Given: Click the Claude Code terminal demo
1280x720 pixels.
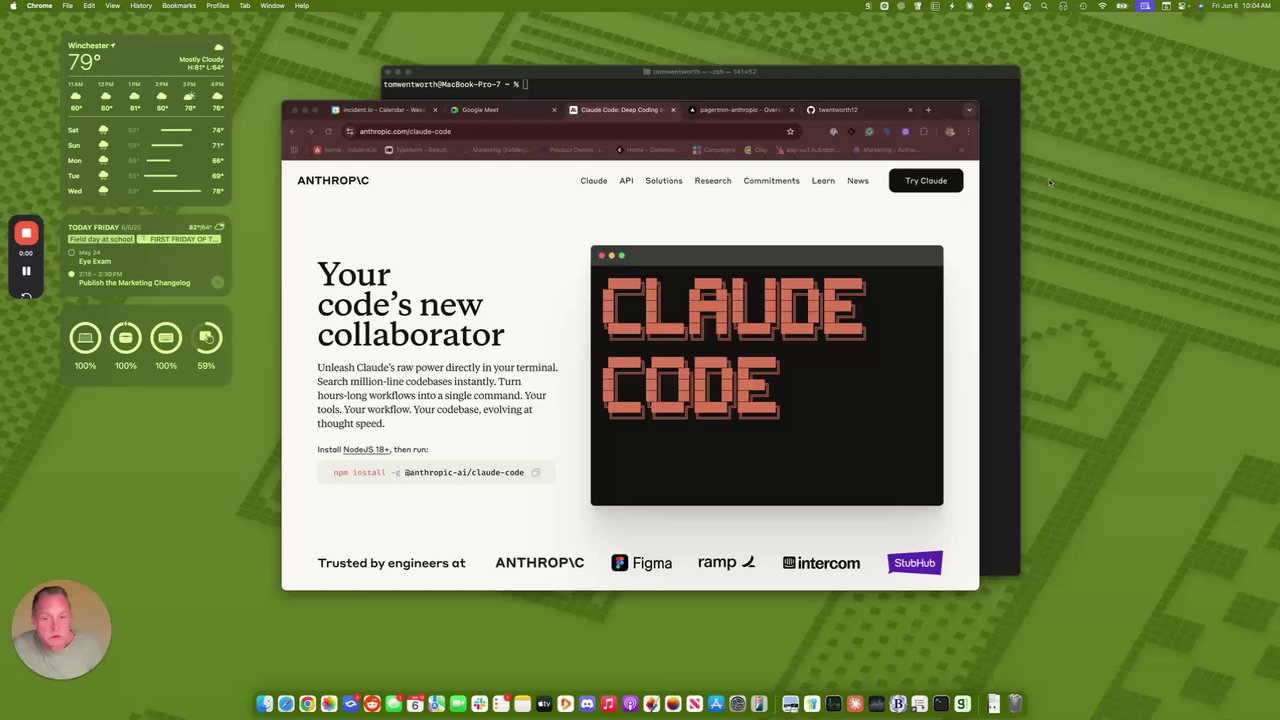Looking at the screenshot, I should pyautogui.click(x=767, y=375).
